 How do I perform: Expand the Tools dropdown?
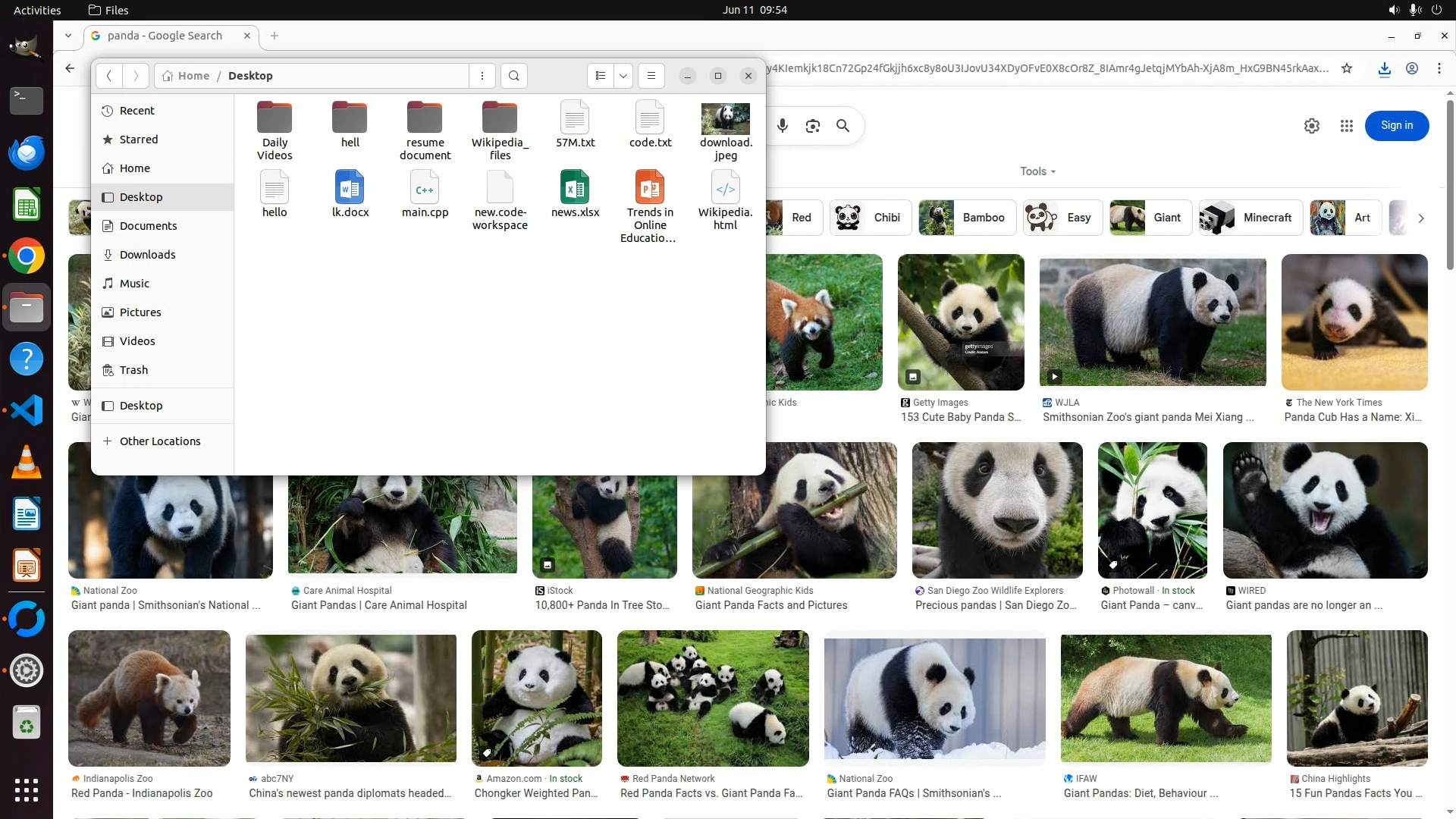pyautogui.click(x=1037, y=171)
